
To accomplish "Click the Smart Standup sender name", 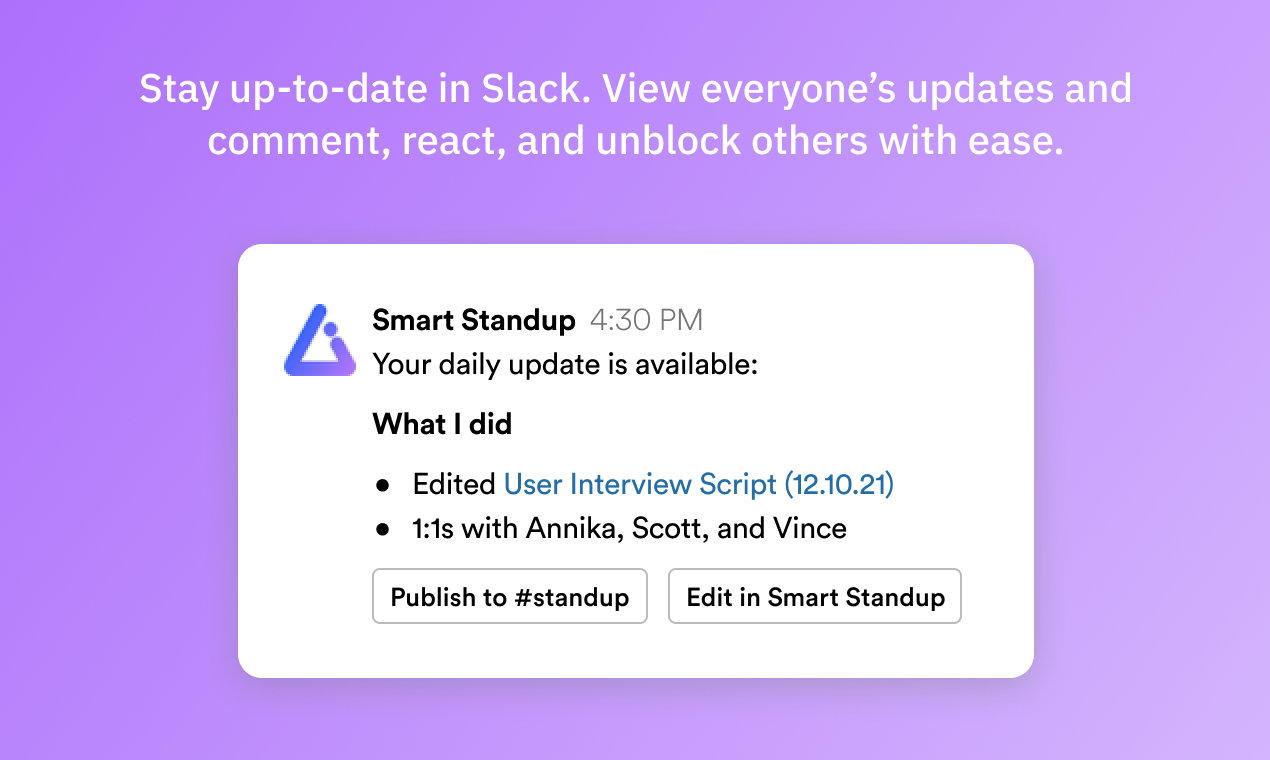I will (474, 320).
